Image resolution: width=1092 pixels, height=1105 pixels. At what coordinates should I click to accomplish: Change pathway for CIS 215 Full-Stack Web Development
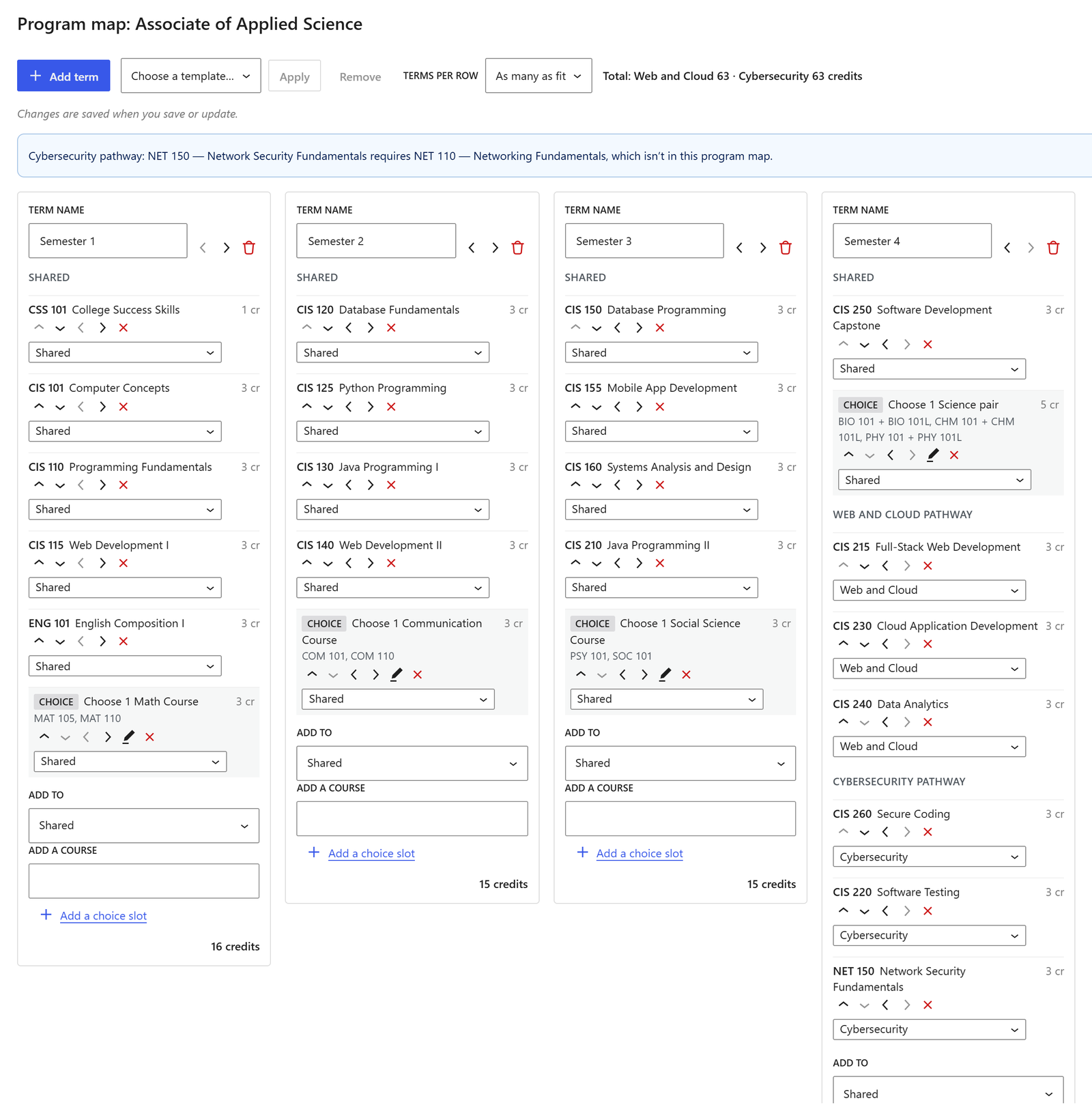point(929,590)
